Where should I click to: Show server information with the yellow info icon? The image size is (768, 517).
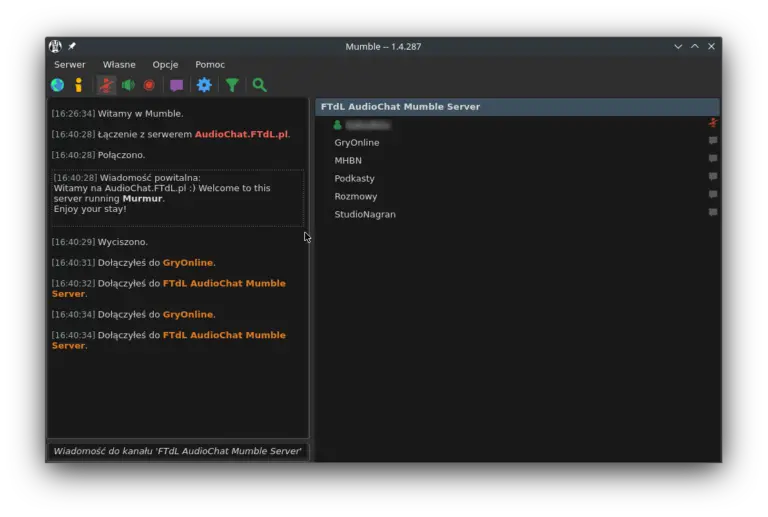[78, 85]
